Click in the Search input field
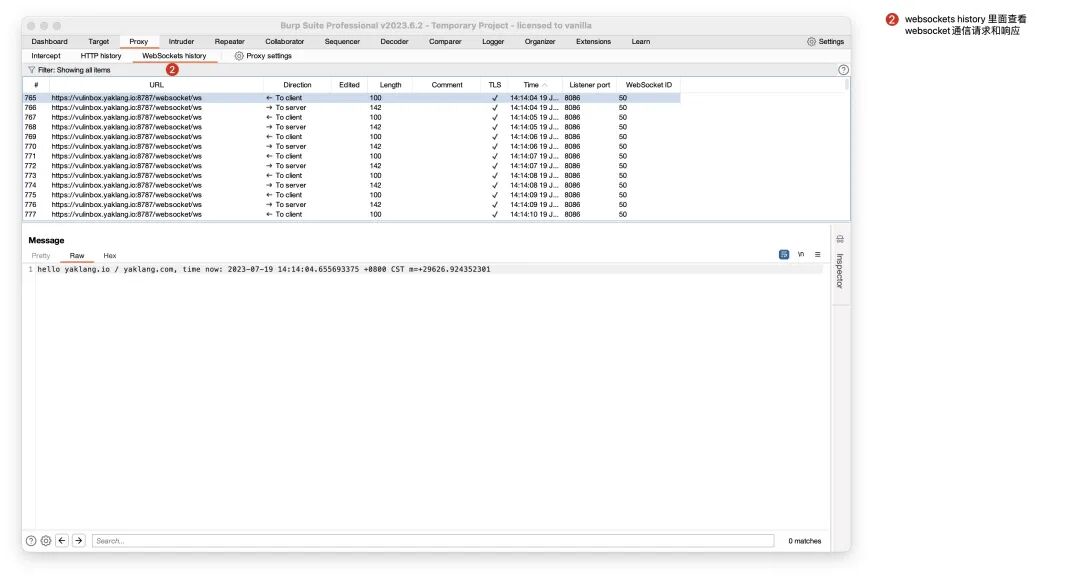The height and width of the screenshot is (579, 1080). [433, 540]
